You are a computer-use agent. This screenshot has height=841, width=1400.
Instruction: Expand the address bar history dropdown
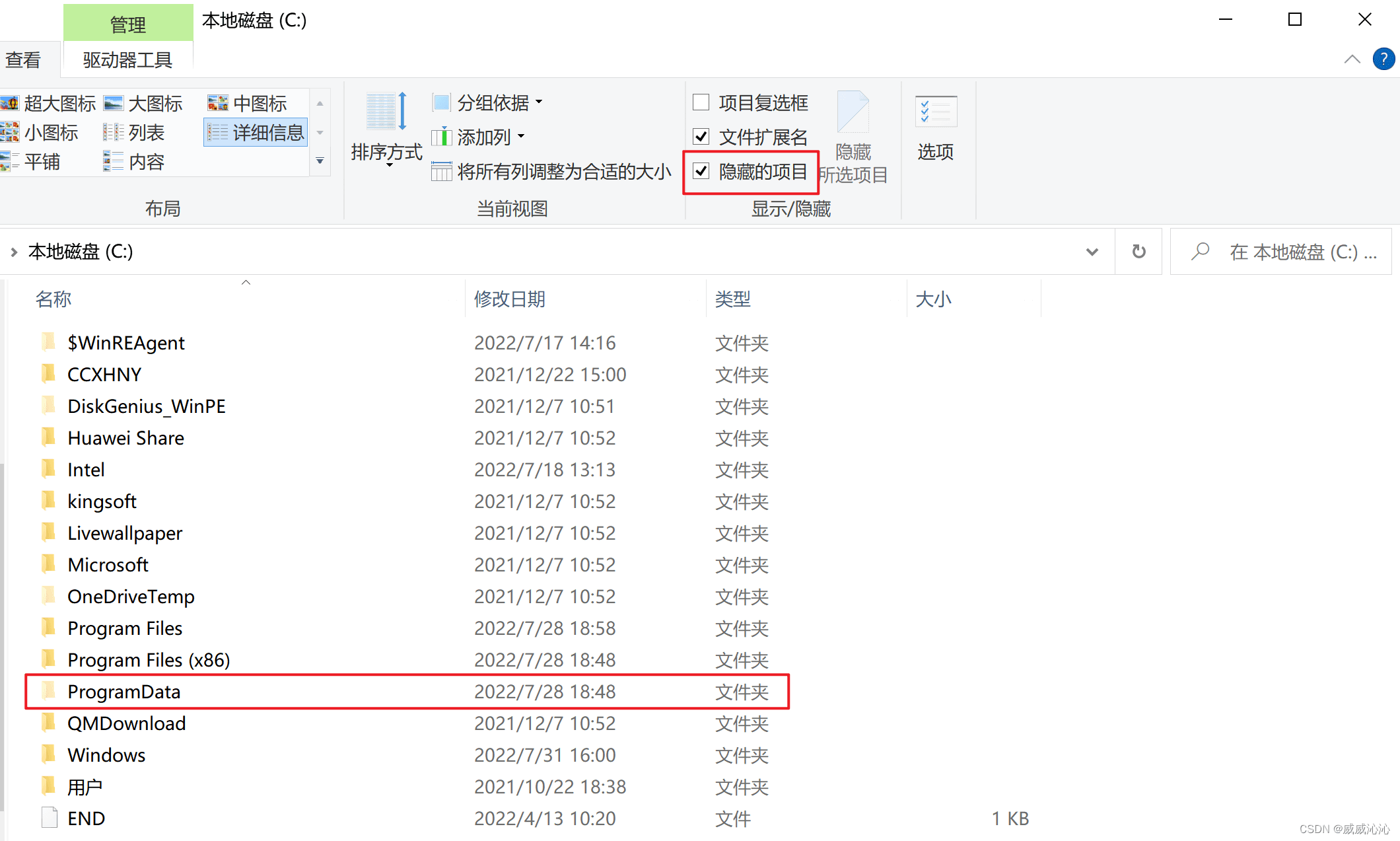pyautogui.click(x=1092, y=252)
